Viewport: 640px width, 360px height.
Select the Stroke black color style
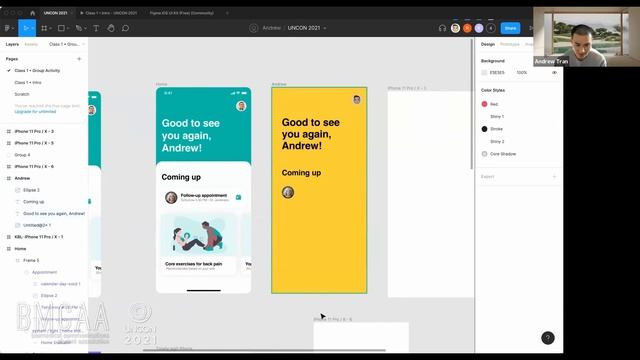484,129
